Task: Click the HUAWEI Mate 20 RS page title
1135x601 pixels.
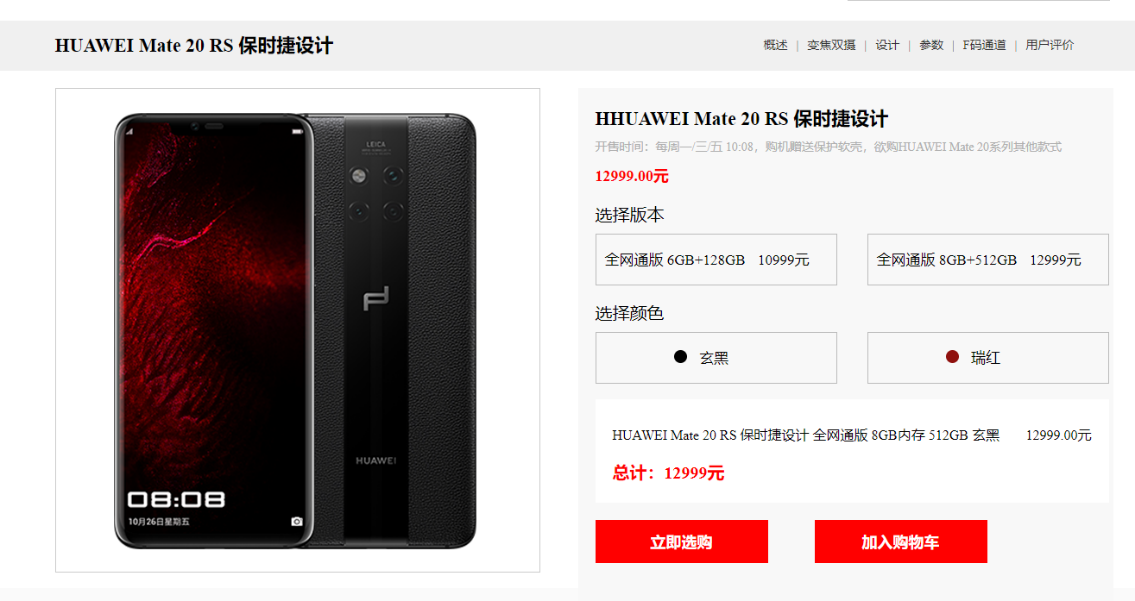Action: pos(193,46)
